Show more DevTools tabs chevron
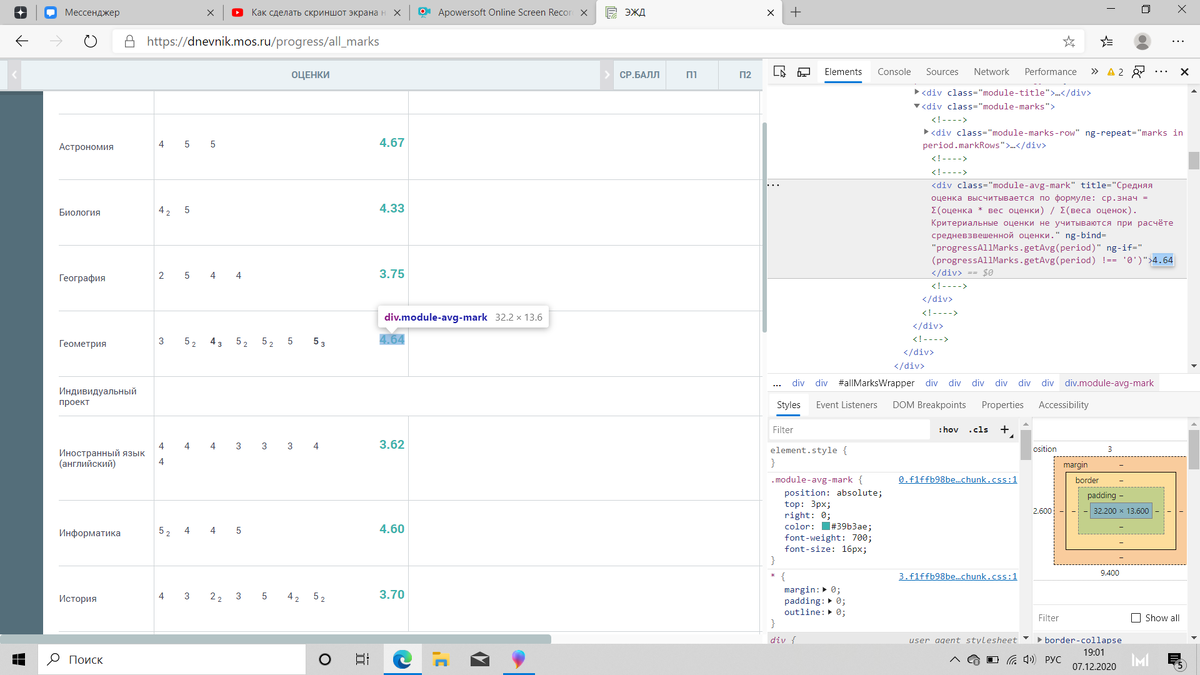This screenshot has height=675, width=1200. click(1094, 72)
